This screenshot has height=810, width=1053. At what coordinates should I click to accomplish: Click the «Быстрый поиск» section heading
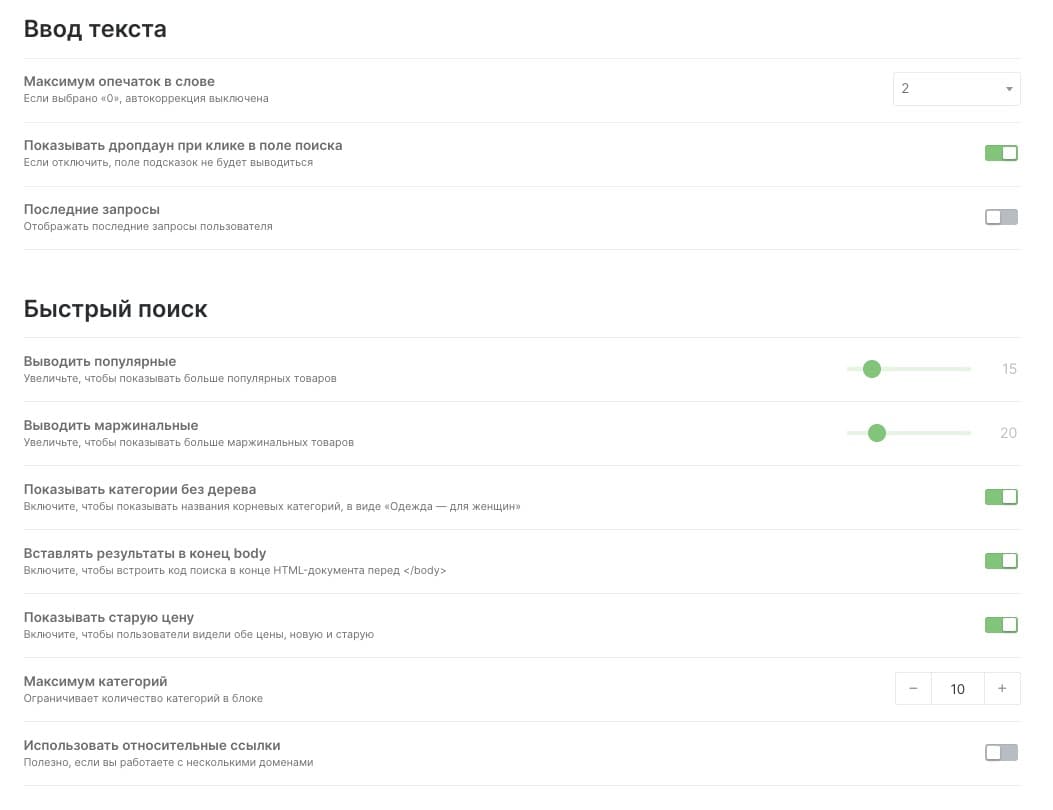pyautogui.click(x=116, y=309)
